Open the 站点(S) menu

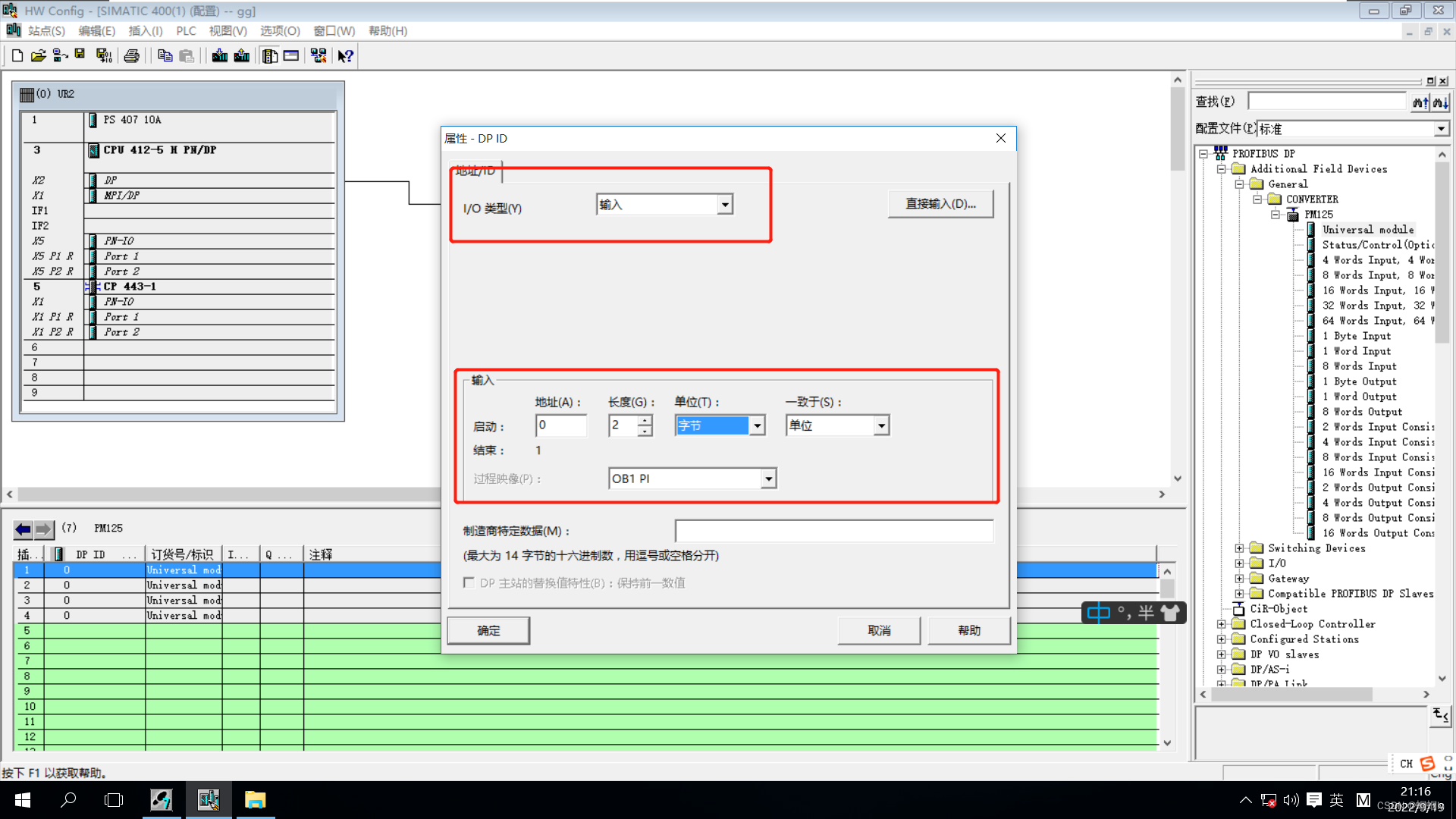click(x=46, y=31)
